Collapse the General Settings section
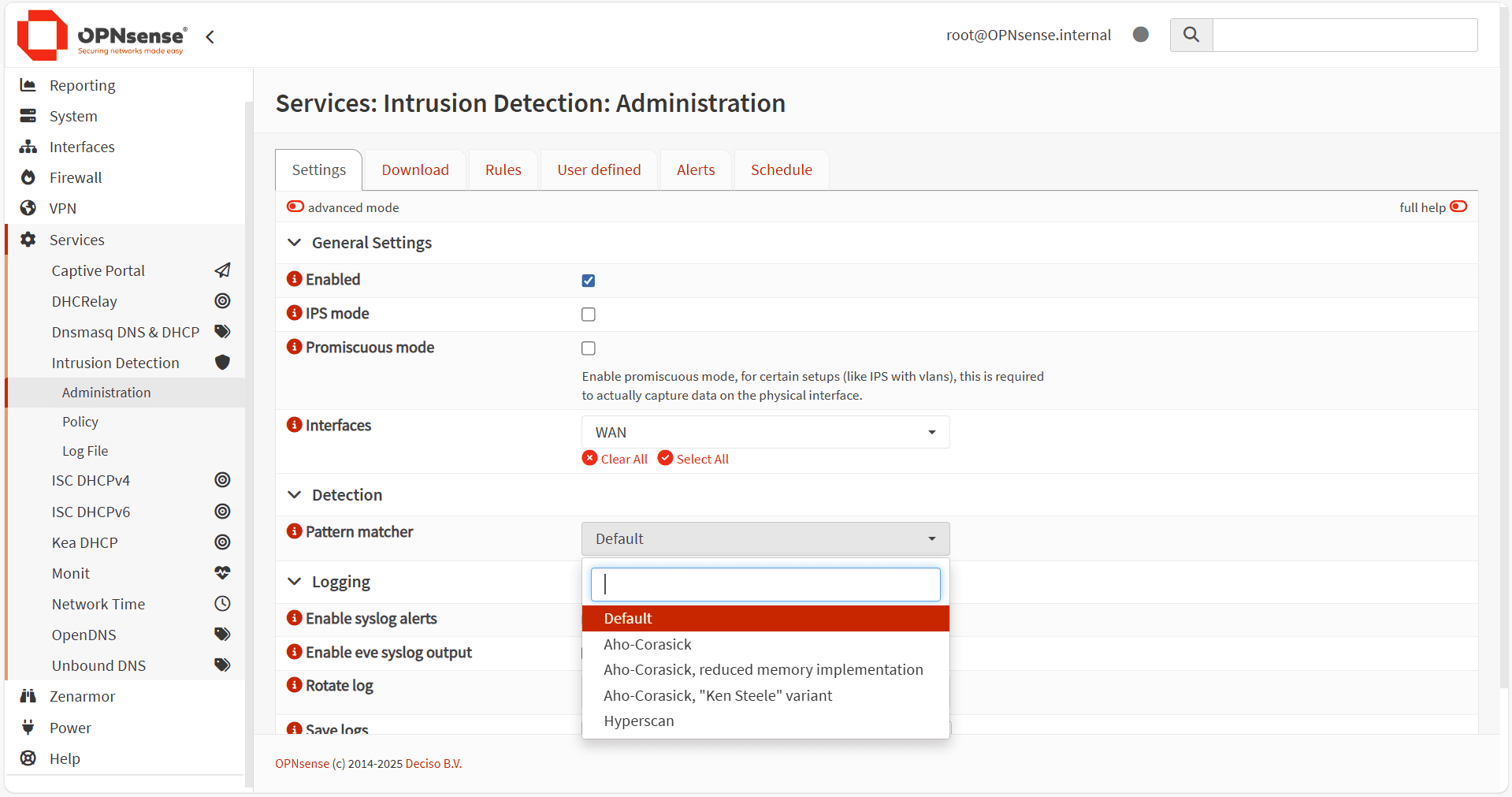 295,243
